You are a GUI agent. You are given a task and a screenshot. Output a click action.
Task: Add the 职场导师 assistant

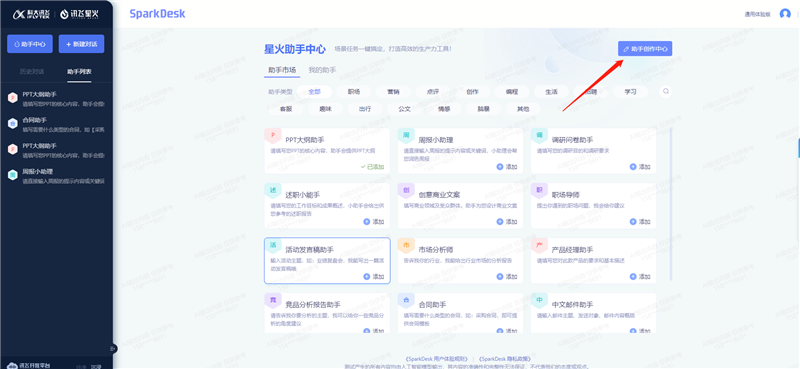640,222
